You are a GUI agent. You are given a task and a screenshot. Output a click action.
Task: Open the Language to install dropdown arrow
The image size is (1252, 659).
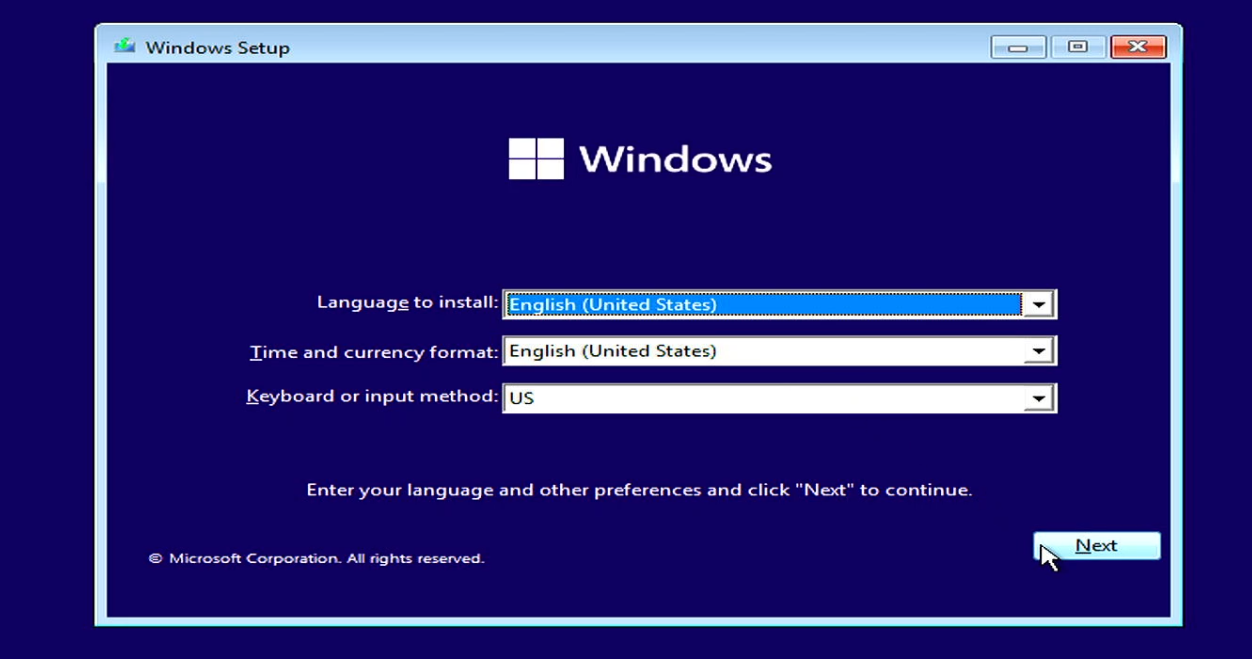point(1039,305)
